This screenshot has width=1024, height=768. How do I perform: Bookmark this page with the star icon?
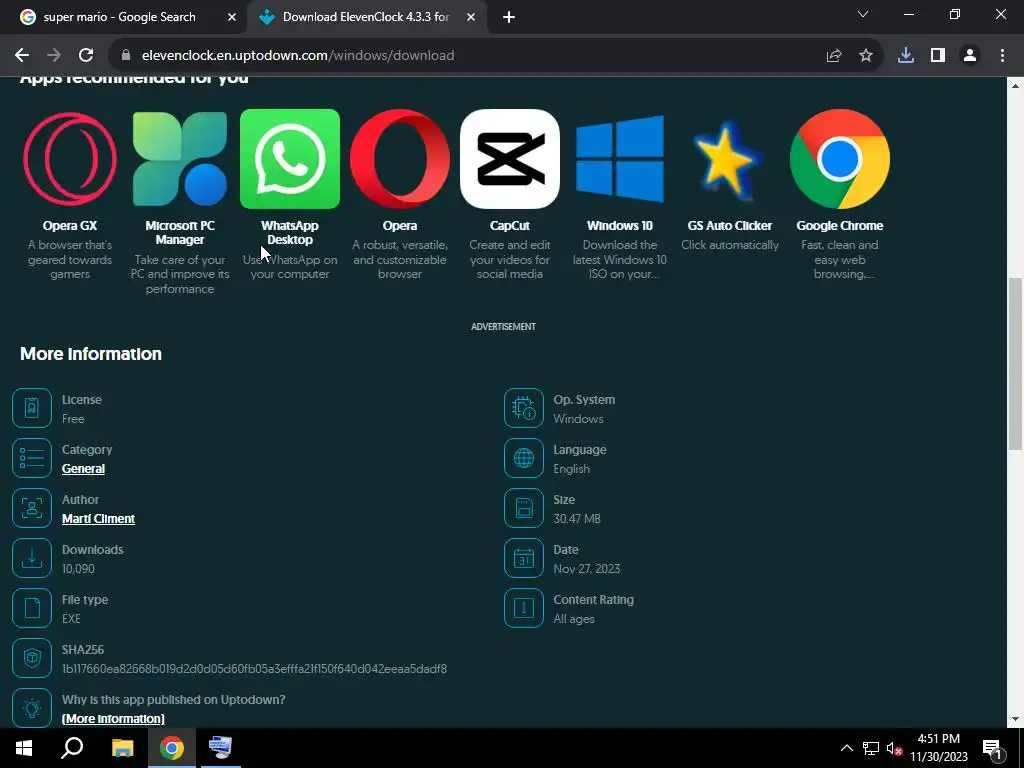click(866, 56)
